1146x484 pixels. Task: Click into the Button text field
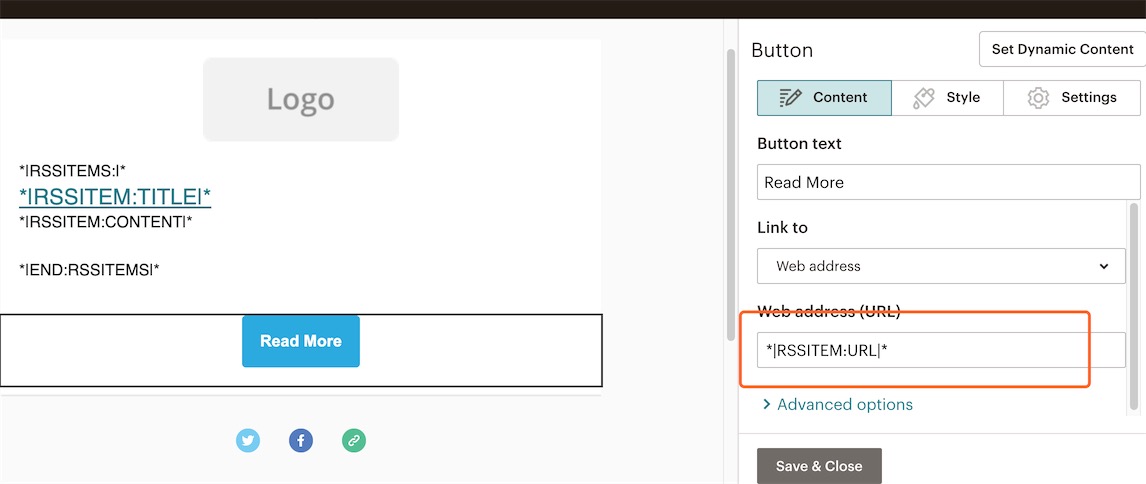coord(949,182)
